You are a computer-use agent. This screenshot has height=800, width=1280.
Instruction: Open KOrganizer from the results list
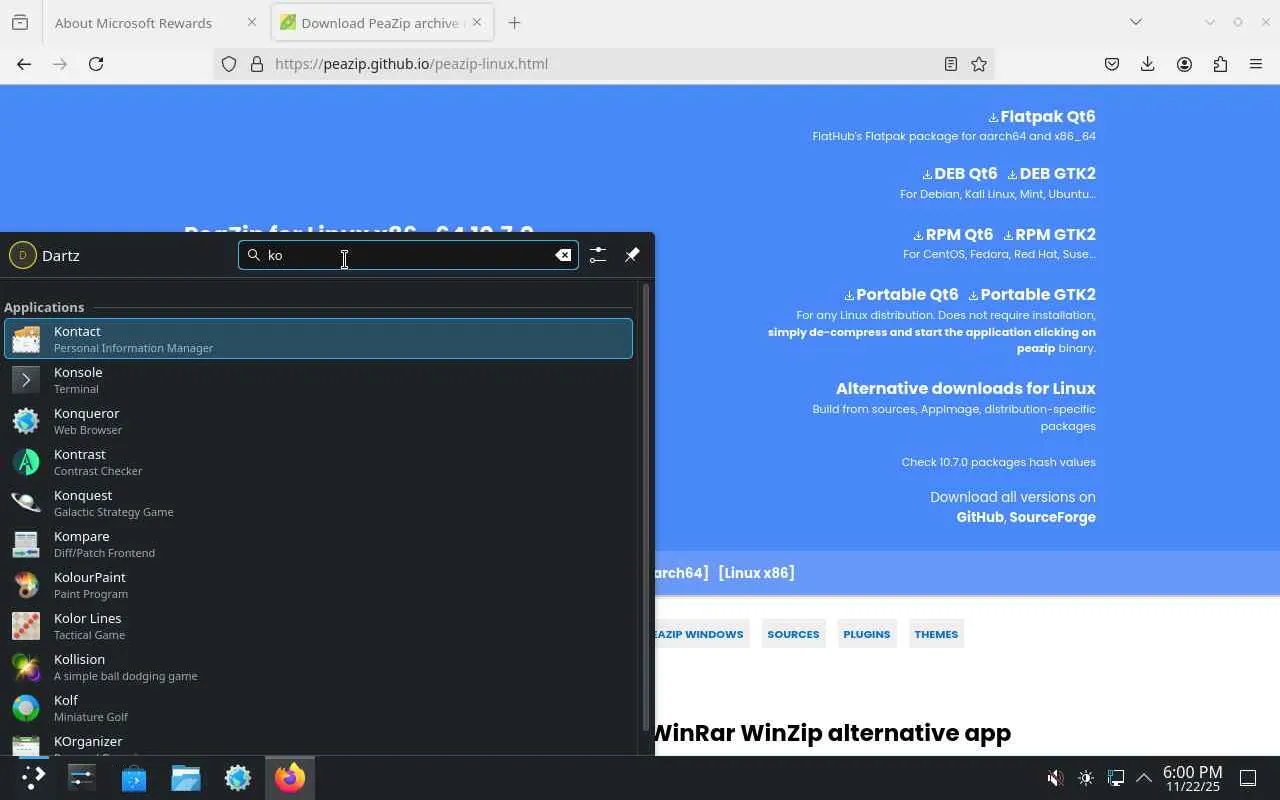coord(318,743)
